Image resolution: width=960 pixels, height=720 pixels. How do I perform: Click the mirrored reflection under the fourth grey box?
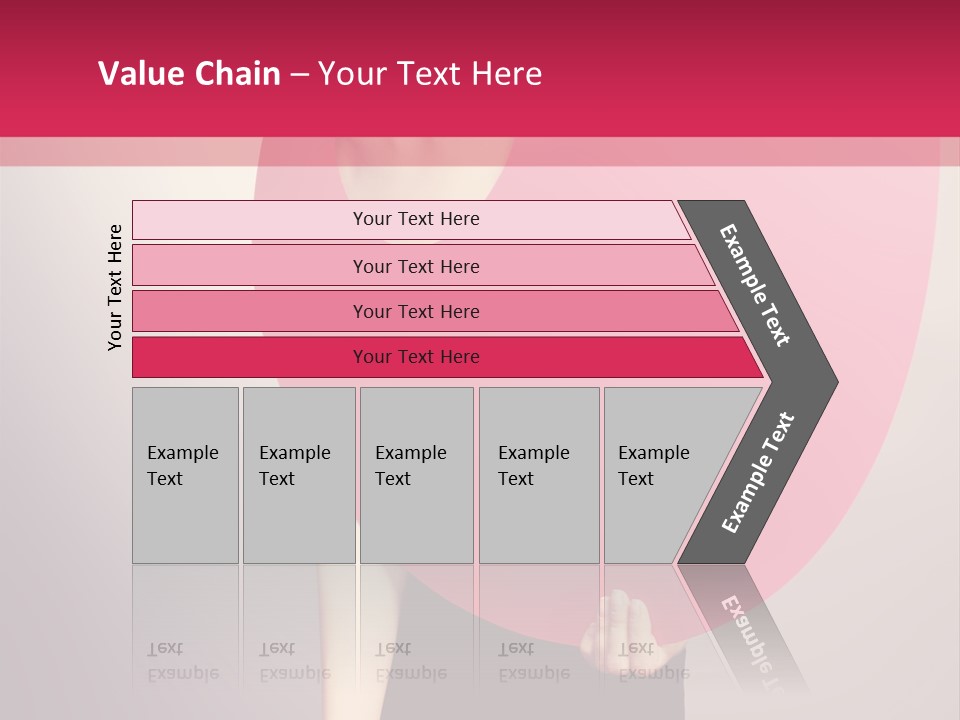pyautogui.click(x=537, y=640)
